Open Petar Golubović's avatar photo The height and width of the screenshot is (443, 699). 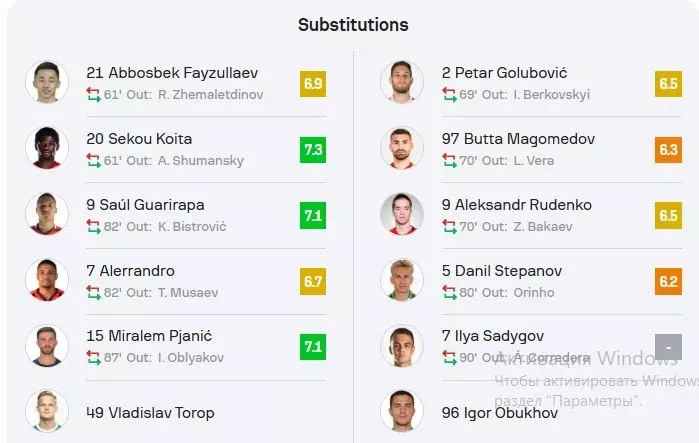click(x=402, y=82)
